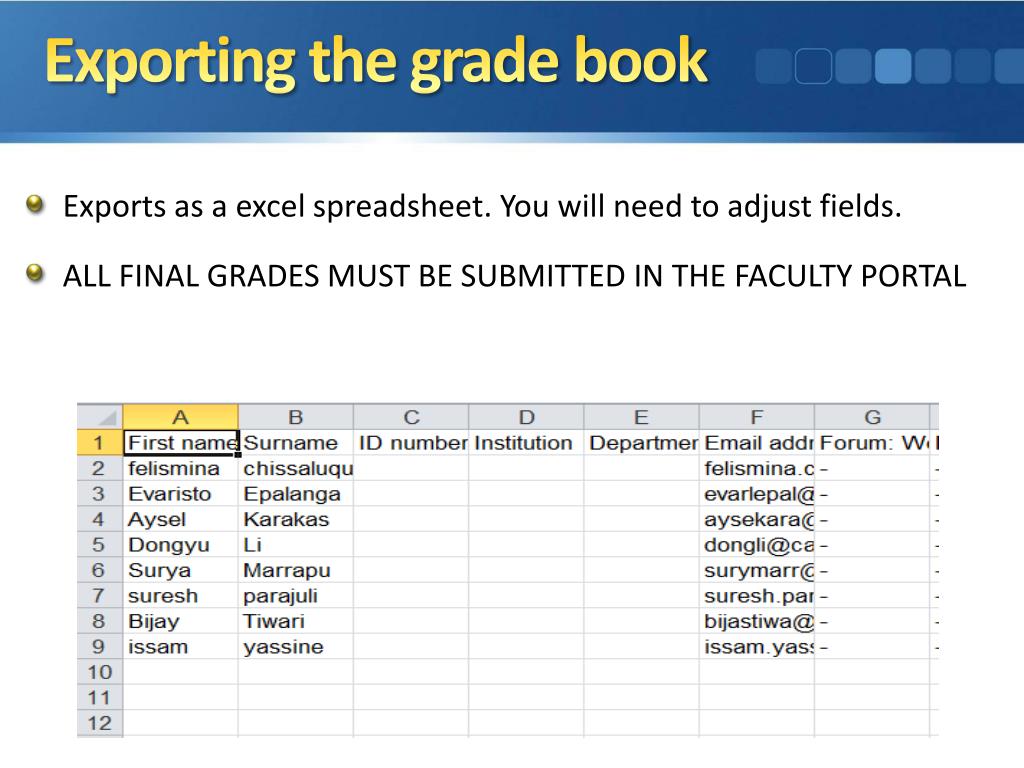This screenshot has width=1024, height=768.
Task: Select row 9 header
Action: [x=100, y=647]
